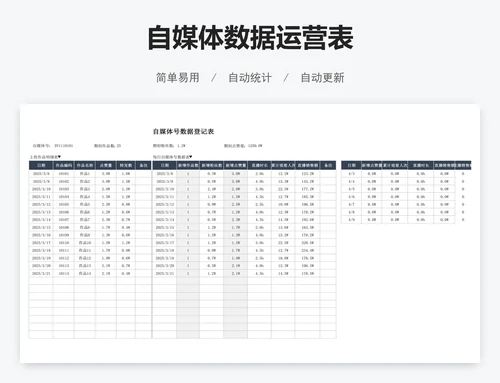Click the 作品编码 column header
The height and width of the screenshot is (383, 500).
tap(64, 165)
